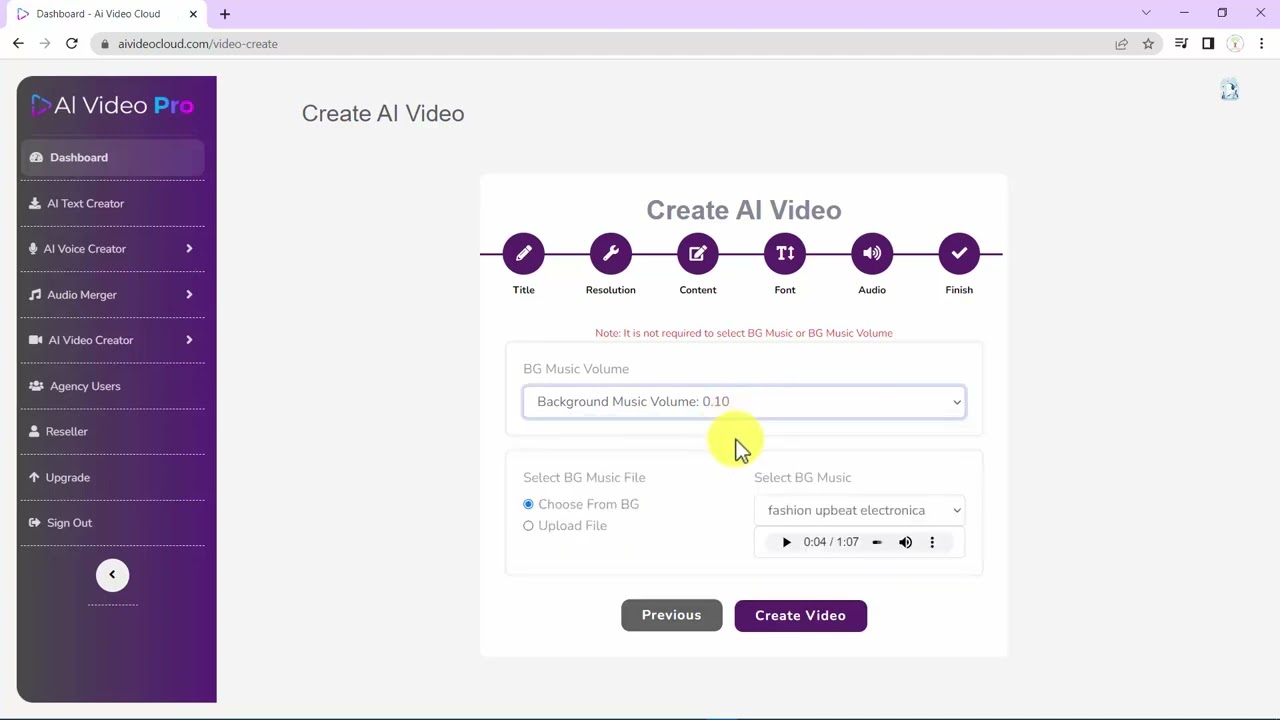Screen dimensions: 1280x720
Task: Open browser reading list icon
Action: point(1181,44)
